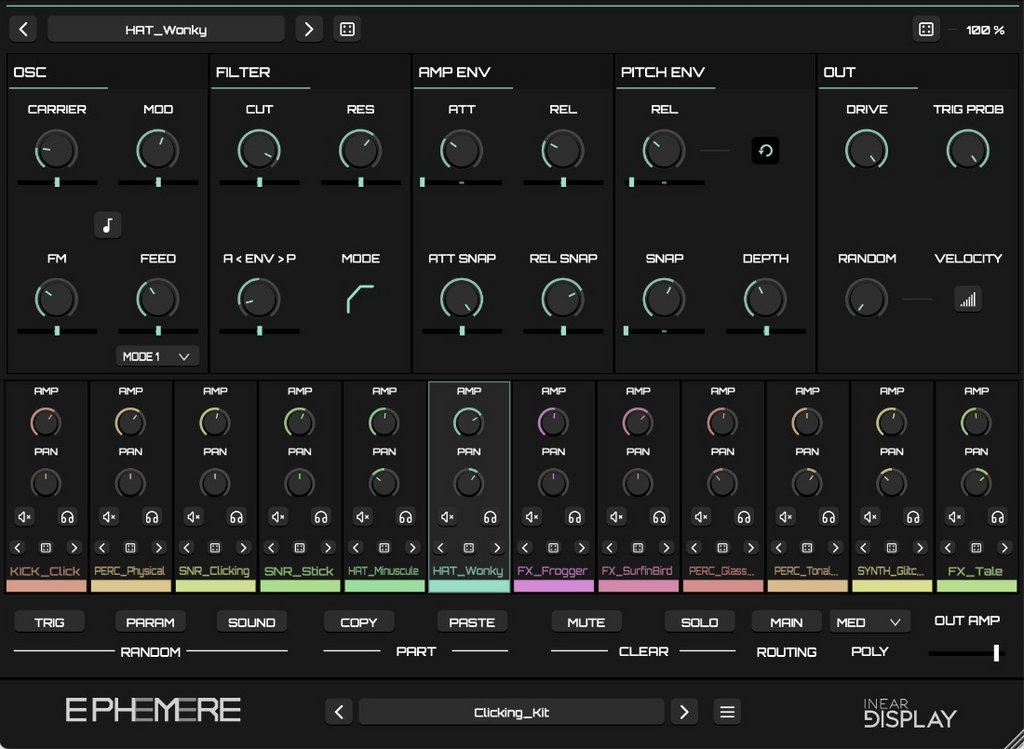Image resolution: width=1024 pixels, height=749 pixels.
Task: Solo the FX_Frogger part with headphones
Action: [575, 517]
